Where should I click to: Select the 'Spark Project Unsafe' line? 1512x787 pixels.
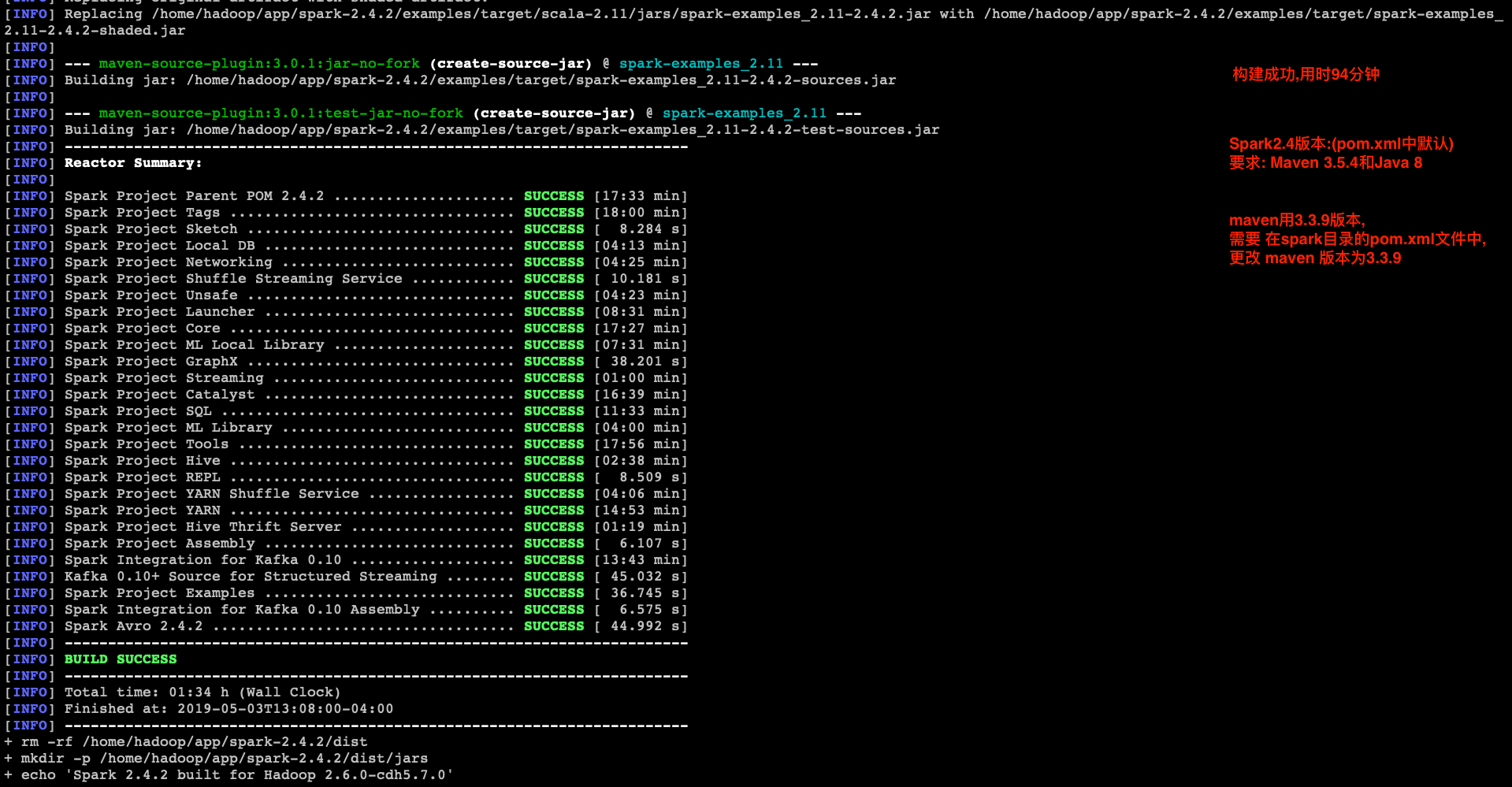[347, 295]
